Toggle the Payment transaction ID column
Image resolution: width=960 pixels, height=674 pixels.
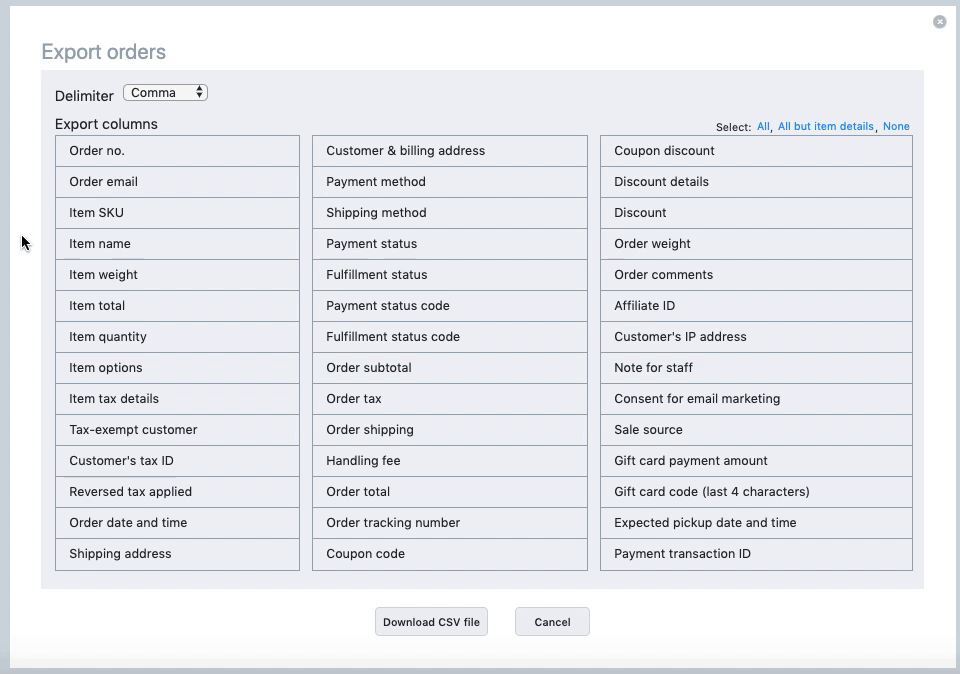click(x=756, y=554)
